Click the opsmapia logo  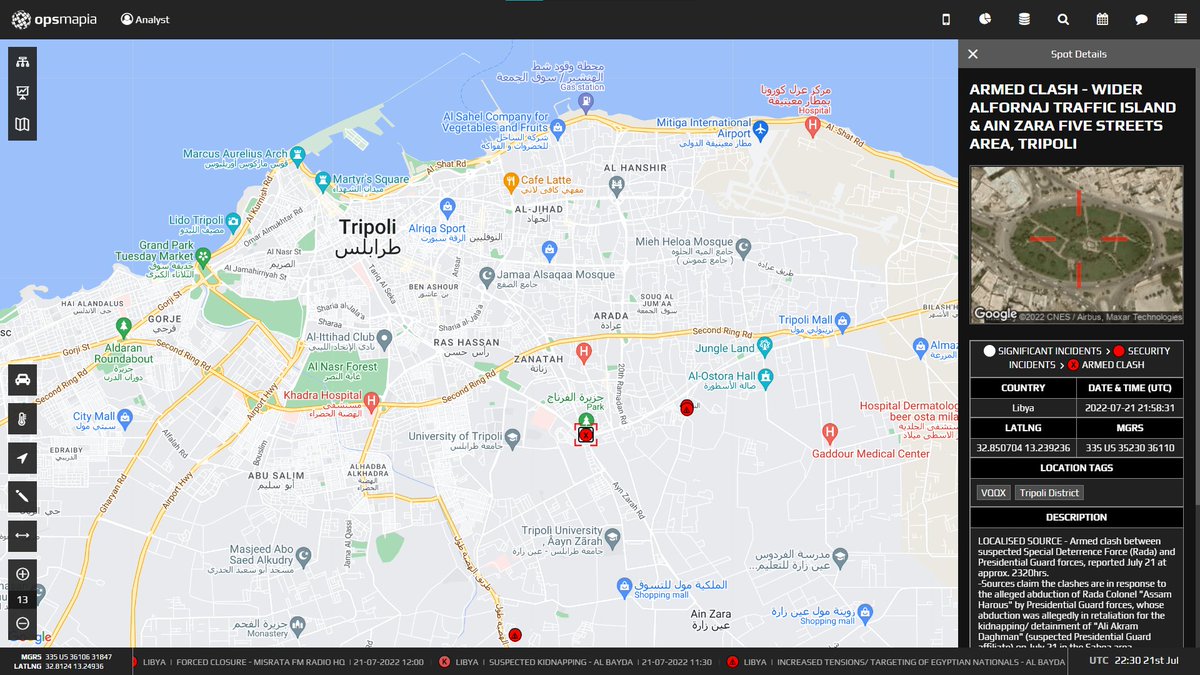pos(54,19)
